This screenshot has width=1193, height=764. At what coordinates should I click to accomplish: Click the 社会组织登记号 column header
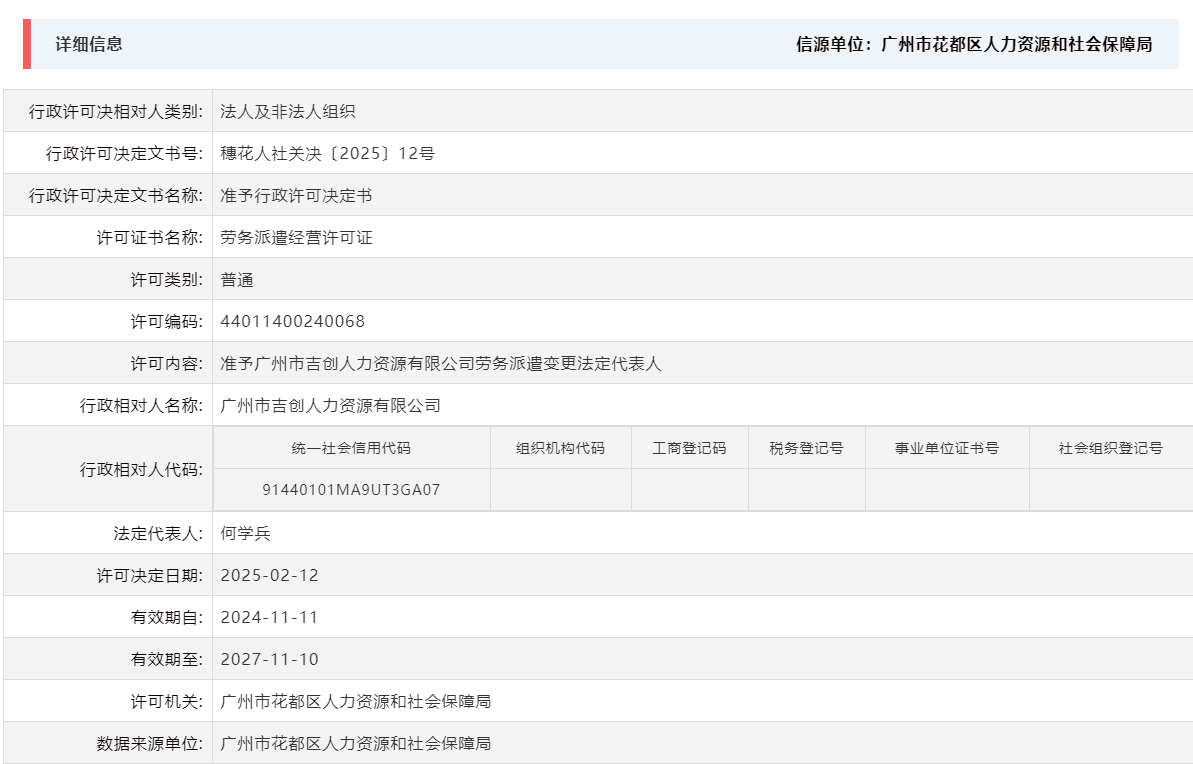pyautogui.click(x=1109, y=447)
